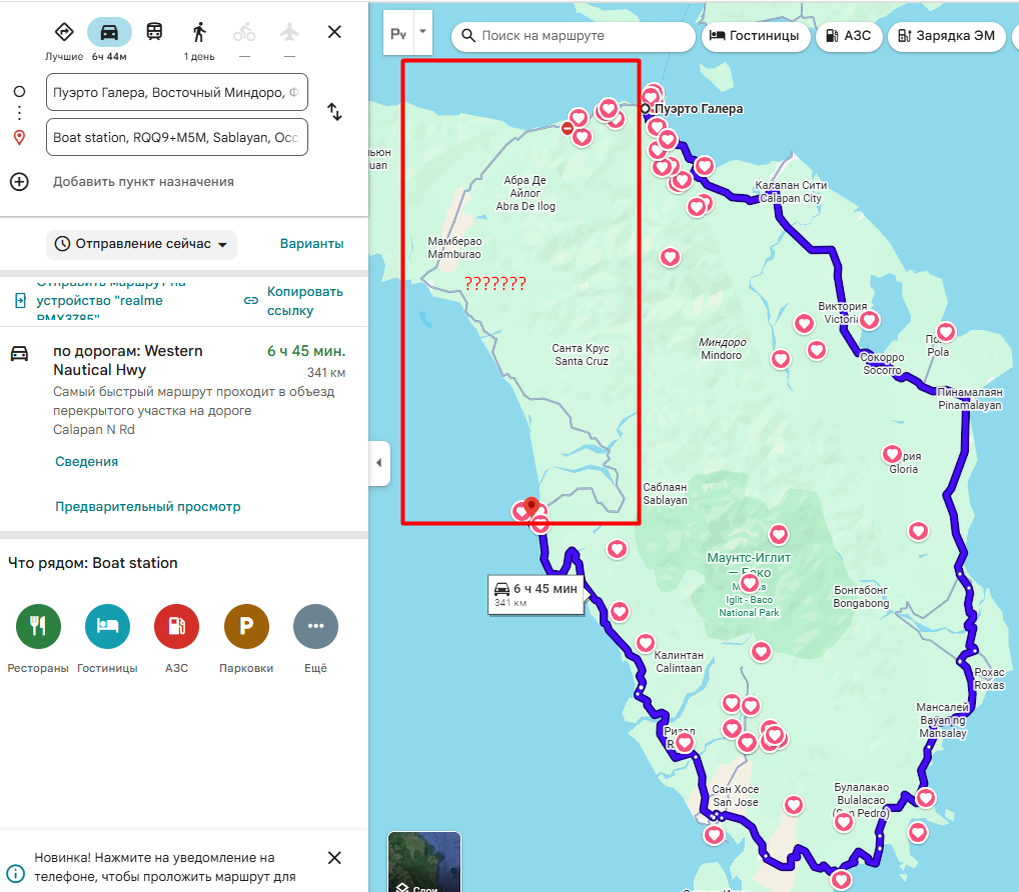Click the Абра Де Айлог map label
This screenshot has width=1019, height=892.
(x=525, y=193)
